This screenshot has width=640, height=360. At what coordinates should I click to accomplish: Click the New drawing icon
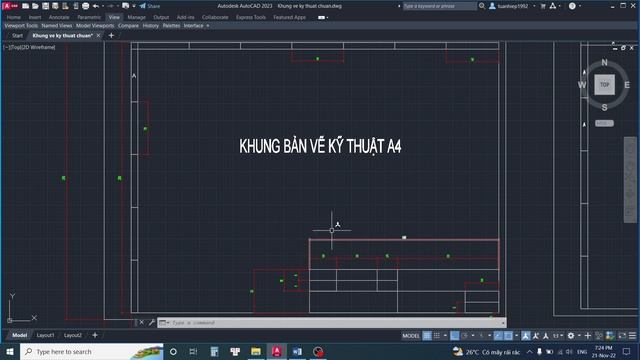pyautogui.click(x=25, y=6)
